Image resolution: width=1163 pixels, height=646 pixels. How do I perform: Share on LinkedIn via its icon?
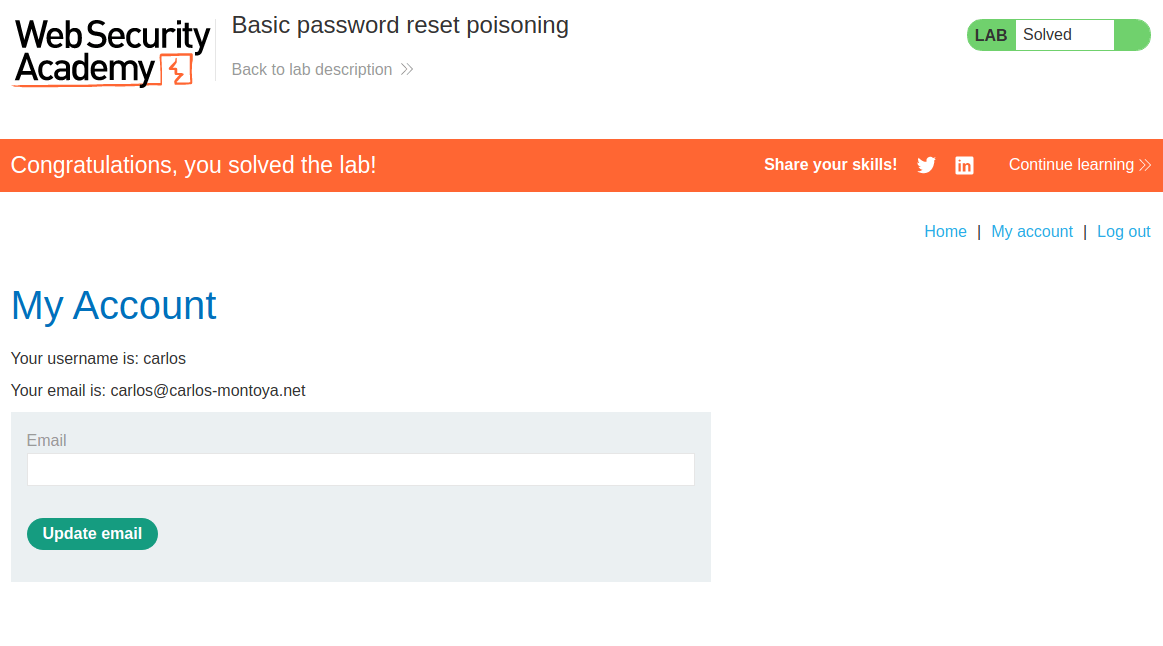coord(964,165)
